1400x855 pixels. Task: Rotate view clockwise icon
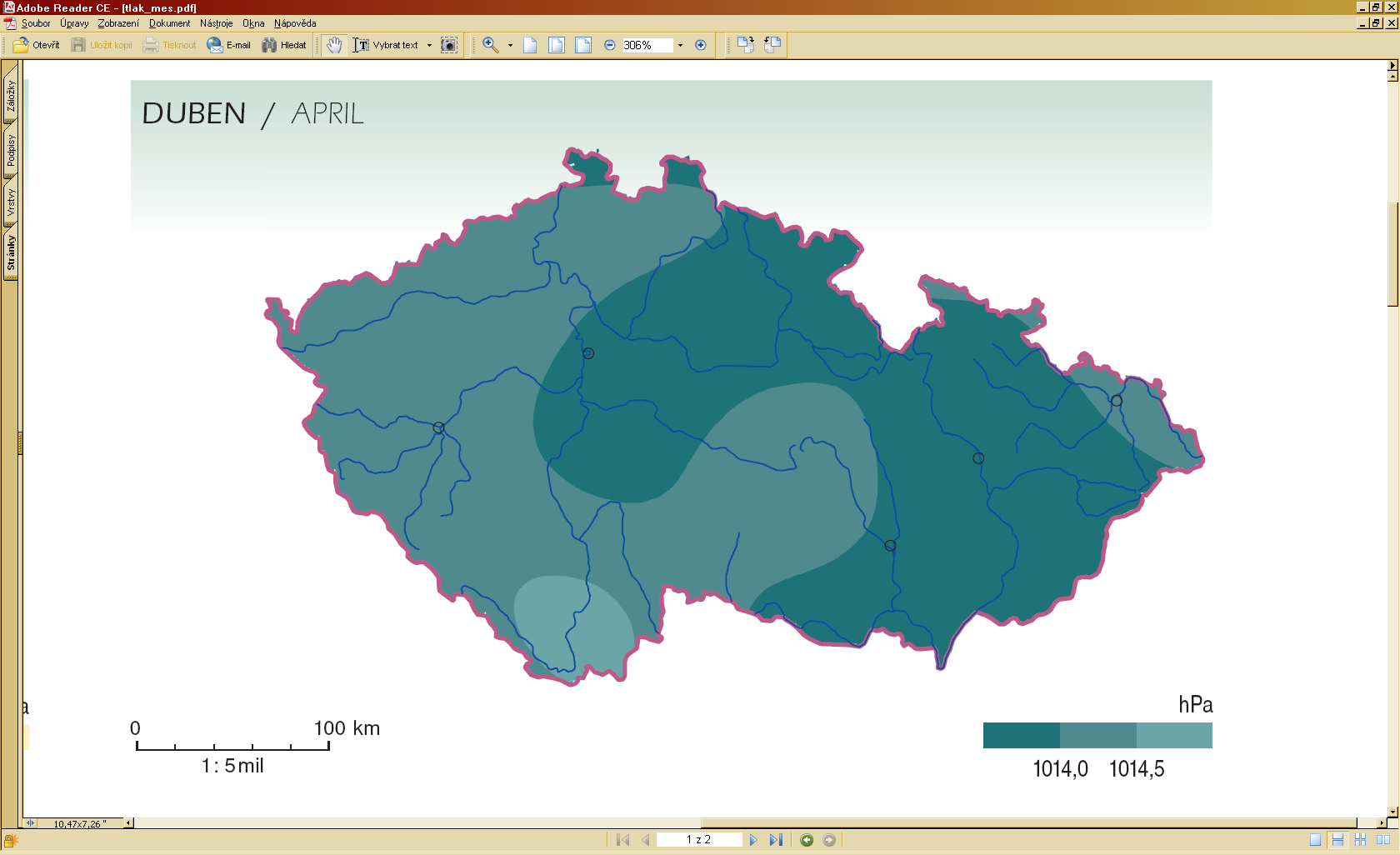pos(746,45)
